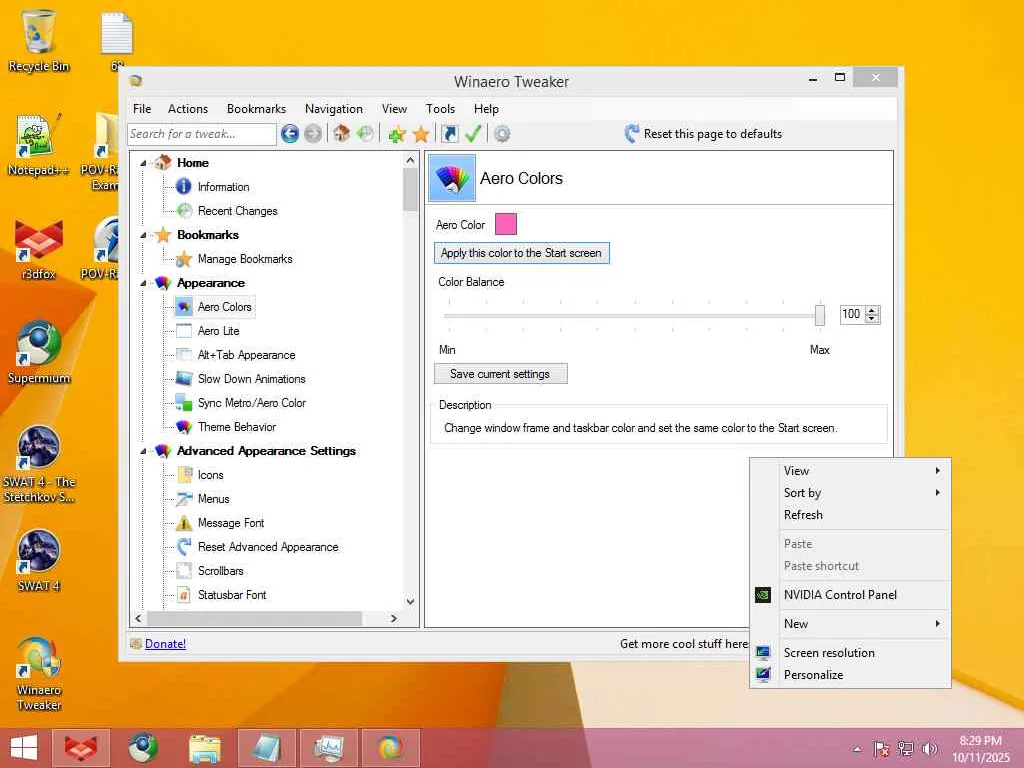Collapse the Home tree node
Image resolution: width=1024 pixels, height=768 pixels.
pos(143,163)
